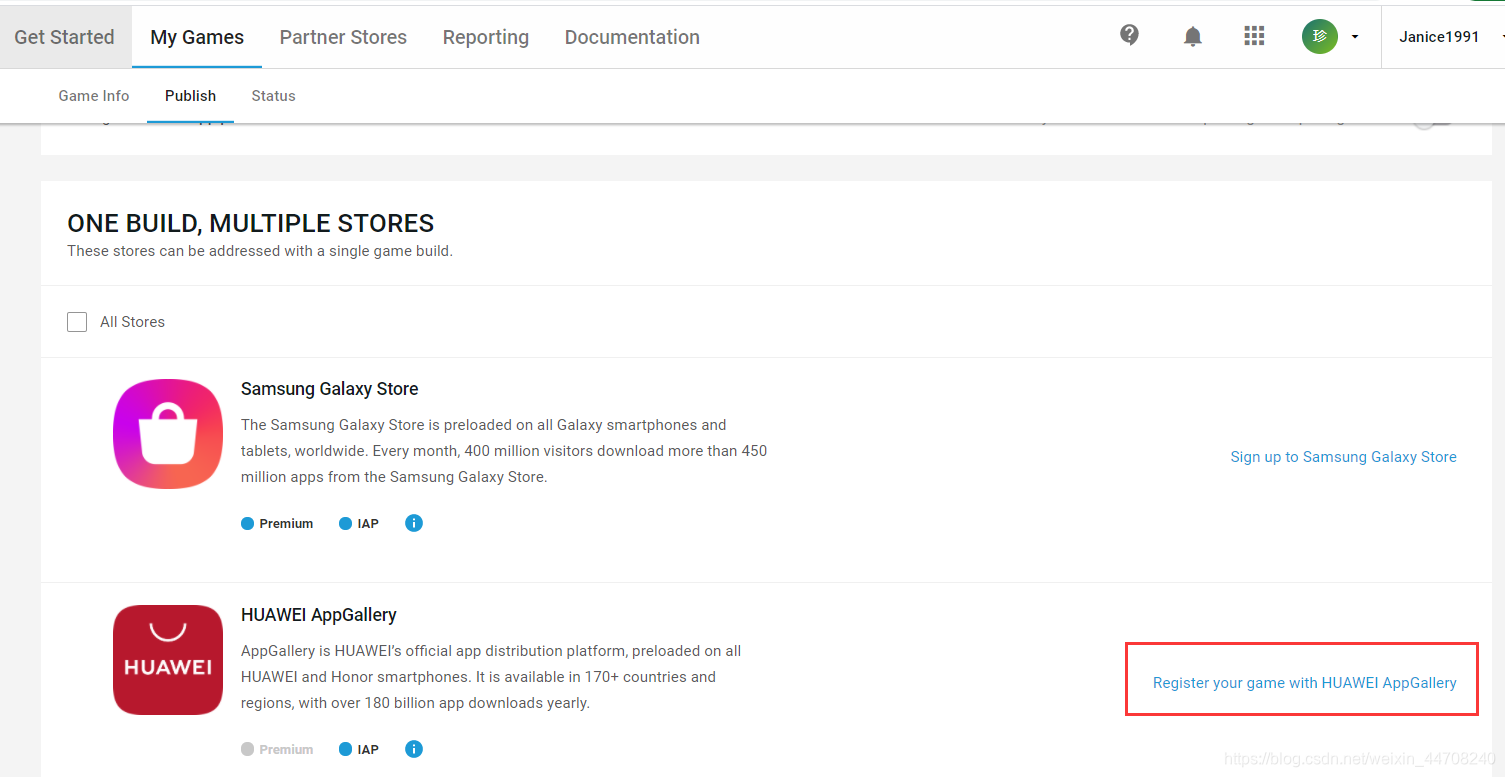Switch to Reporting tab
This screenshot has height=777, width=1505.
[x=486, y=37]
